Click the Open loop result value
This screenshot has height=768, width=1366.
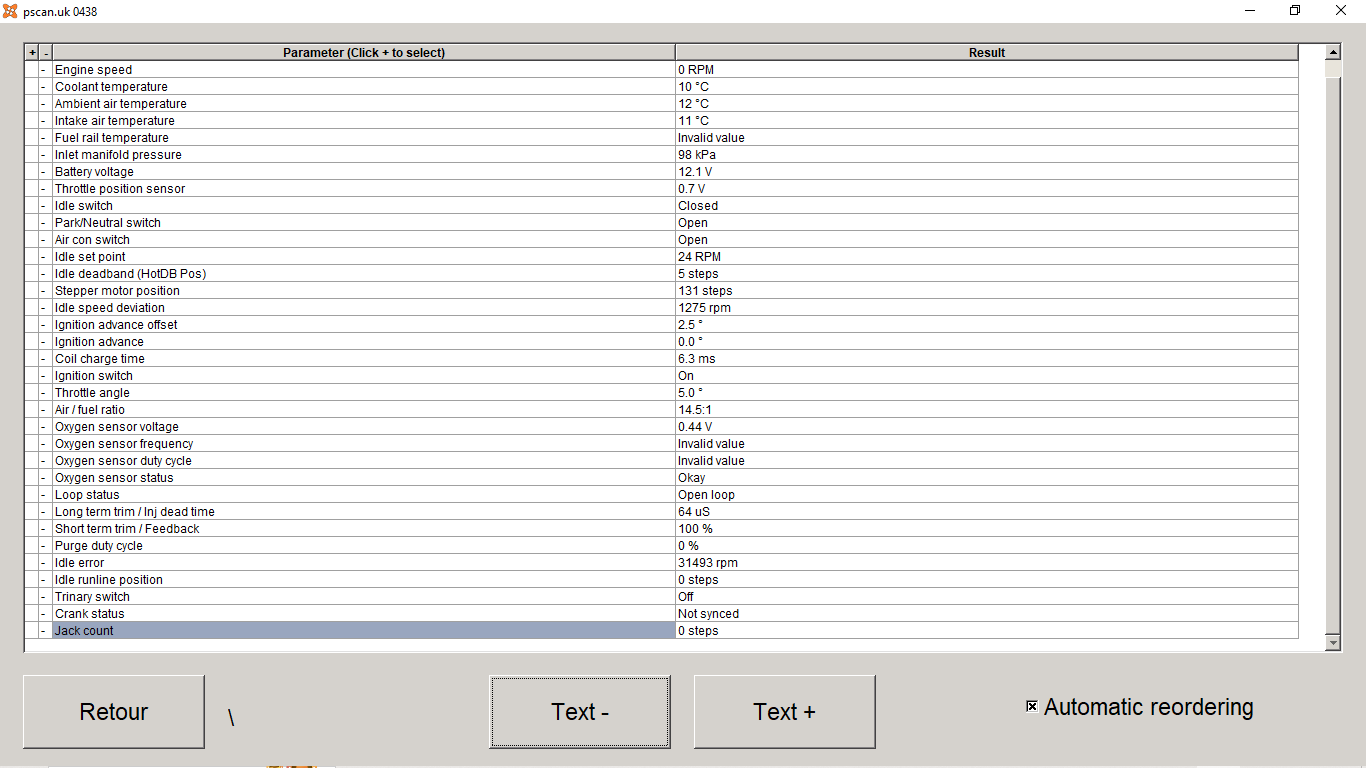[x=987, y=495]
